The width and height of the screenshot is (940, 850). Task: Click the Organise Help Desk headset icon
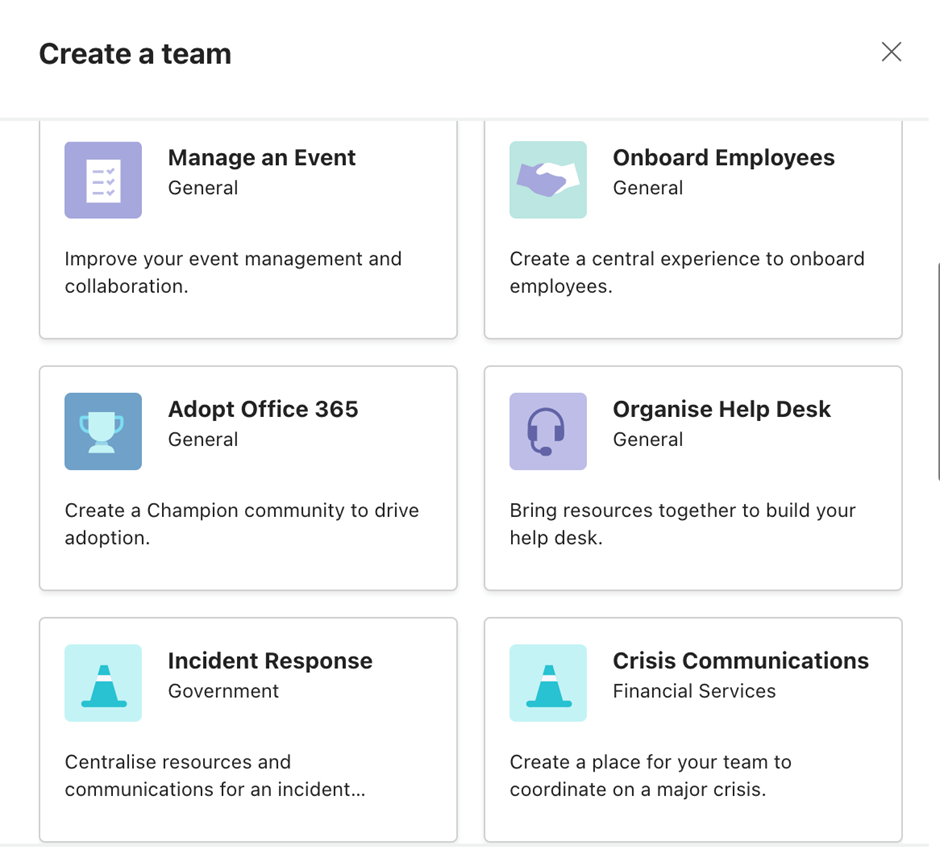click(548, 432)
